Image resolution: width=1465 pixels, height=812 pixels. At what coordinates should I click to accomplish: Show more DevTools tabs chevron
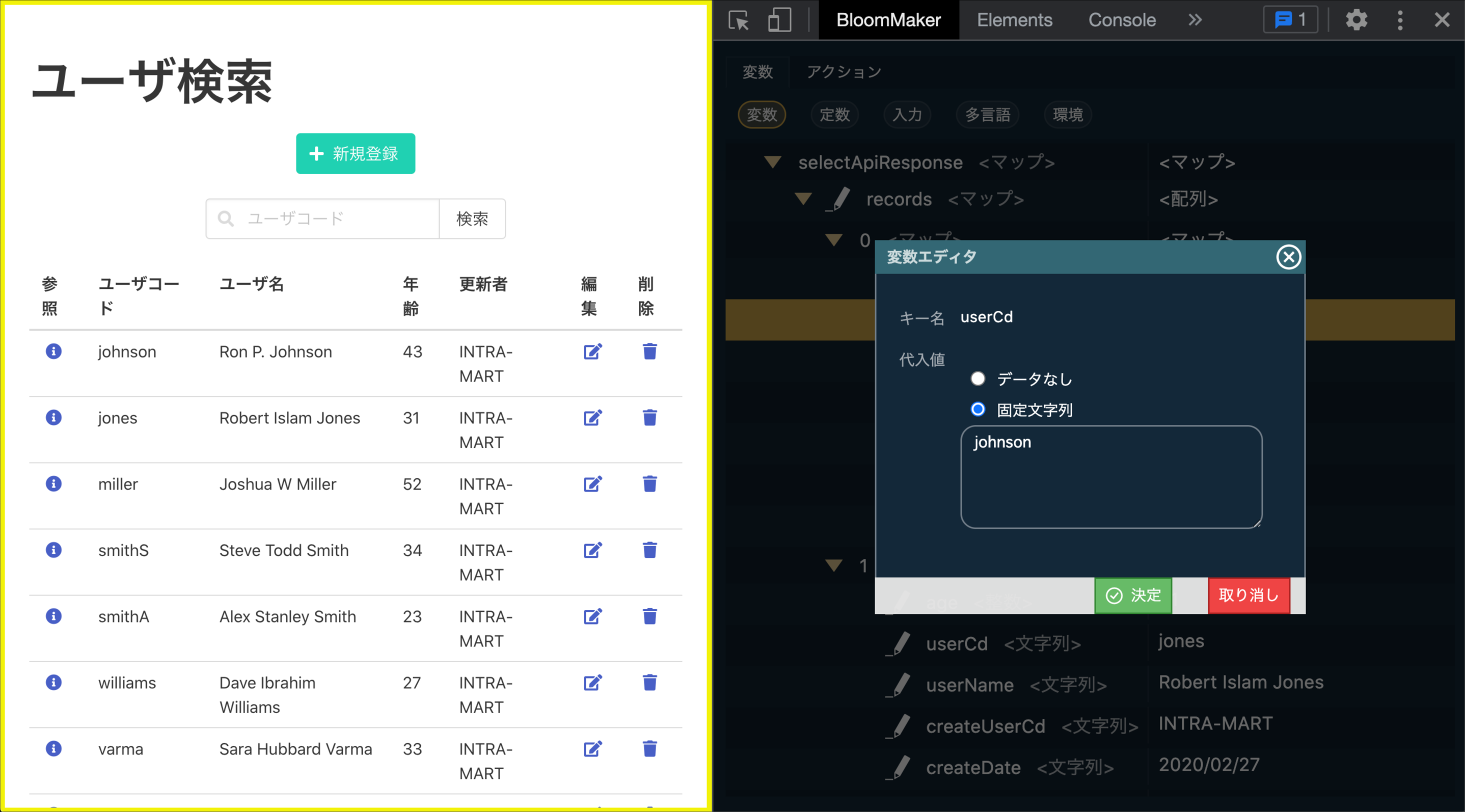tap(1195, 20)
